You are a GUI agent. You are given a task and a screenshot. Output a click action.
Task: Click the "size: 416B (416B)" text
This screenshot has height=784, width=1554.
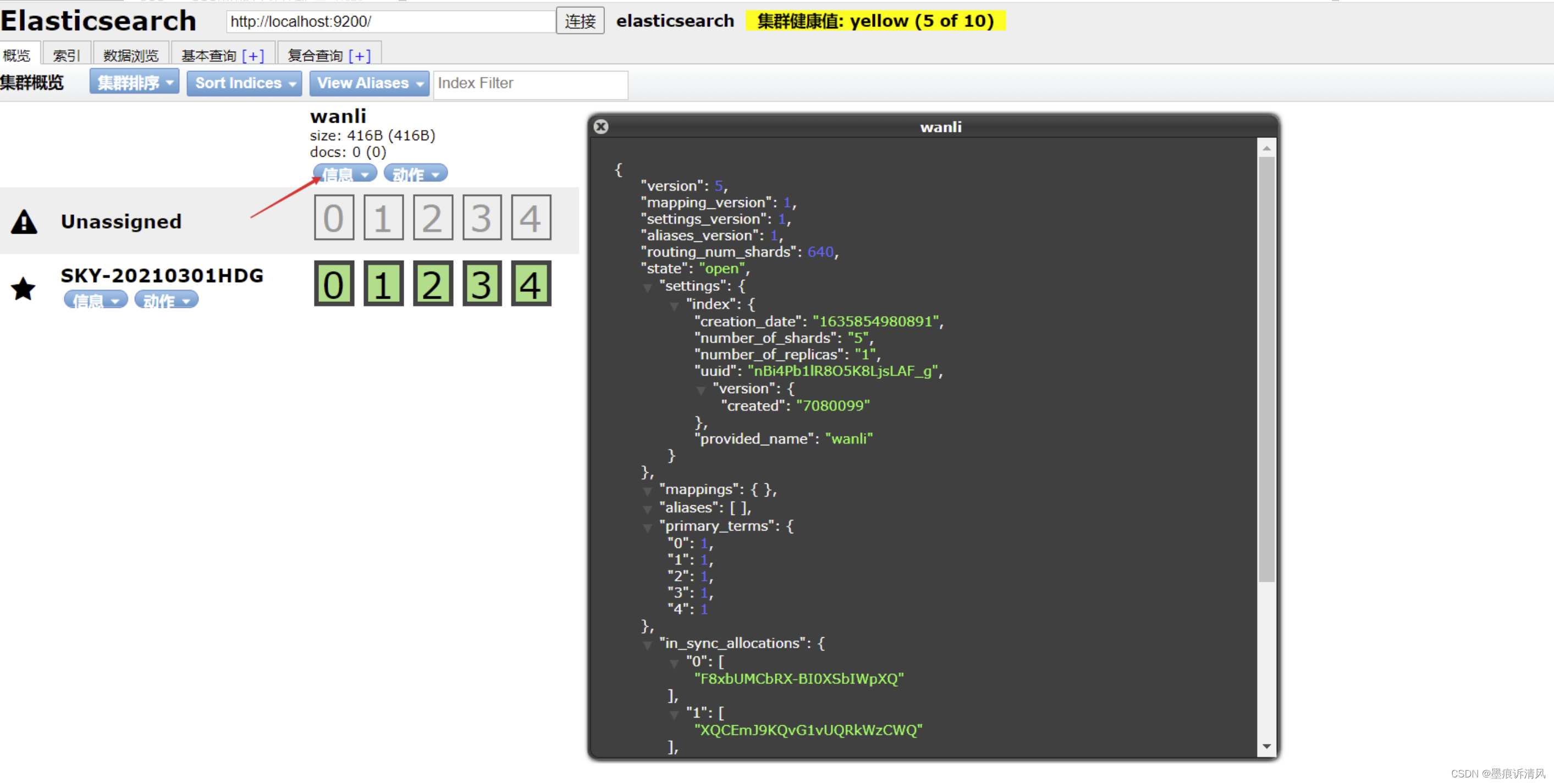[x=372, y=135]
